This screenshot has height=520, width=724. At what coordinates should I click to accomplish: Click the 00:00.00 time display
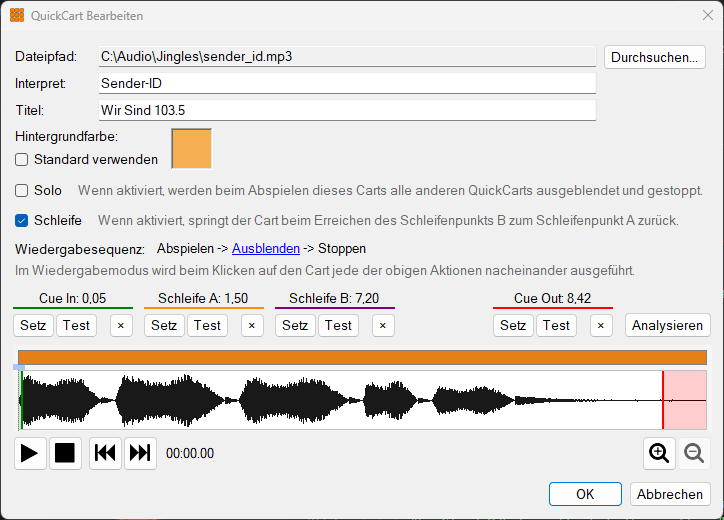pyautogui.click(x=190, y=453)
